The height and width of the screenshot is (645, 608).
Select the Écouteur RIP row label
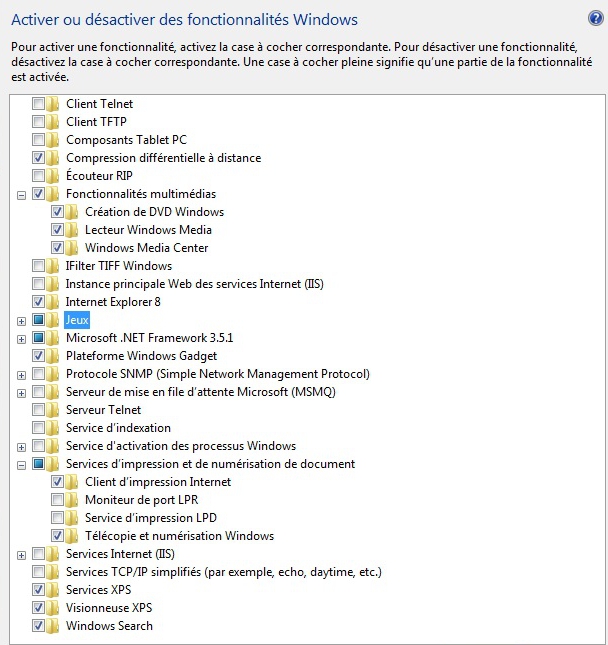coord(99,176)
